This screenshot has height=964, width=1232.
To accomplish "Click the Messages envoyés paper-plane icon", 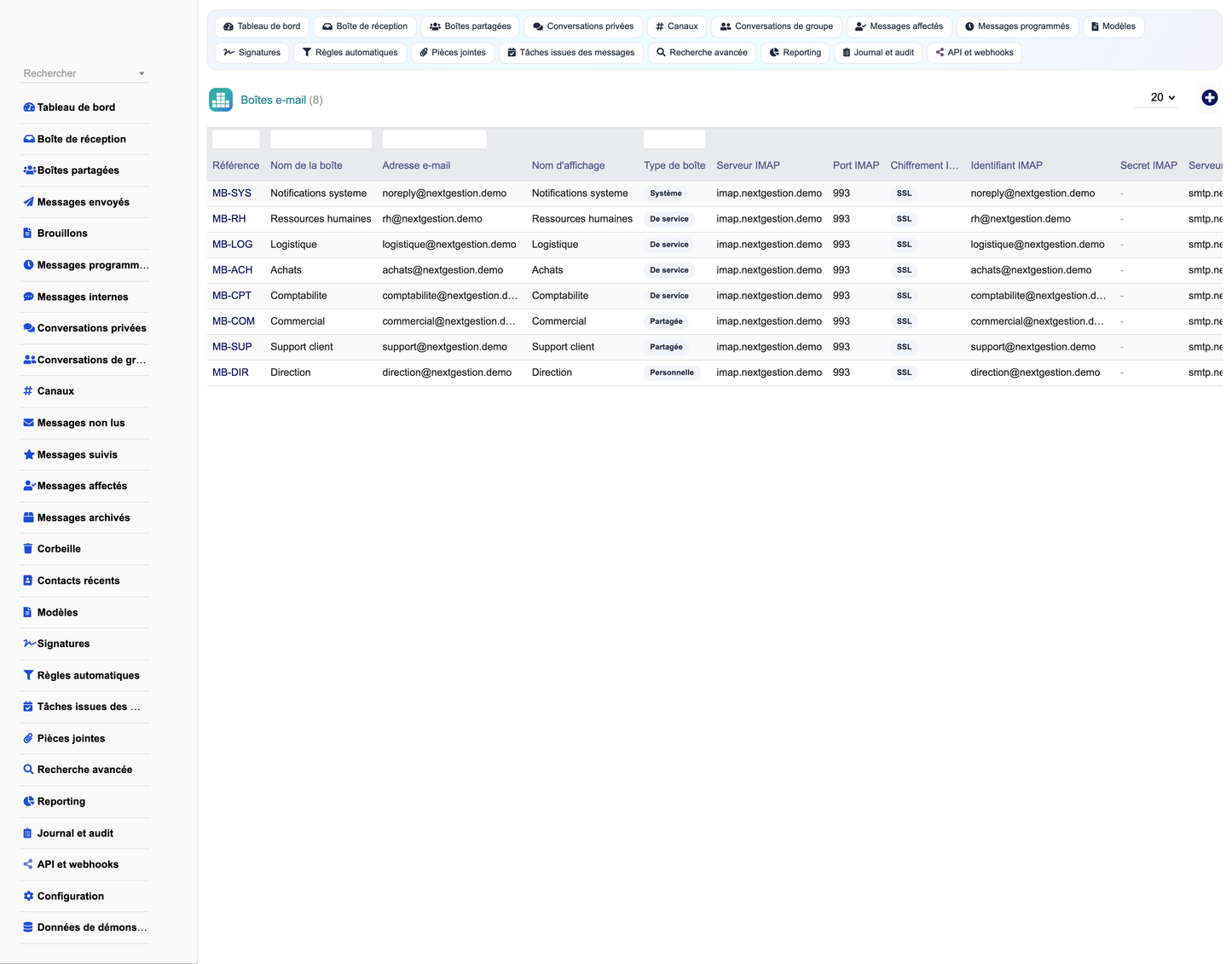I will (29, 202).
